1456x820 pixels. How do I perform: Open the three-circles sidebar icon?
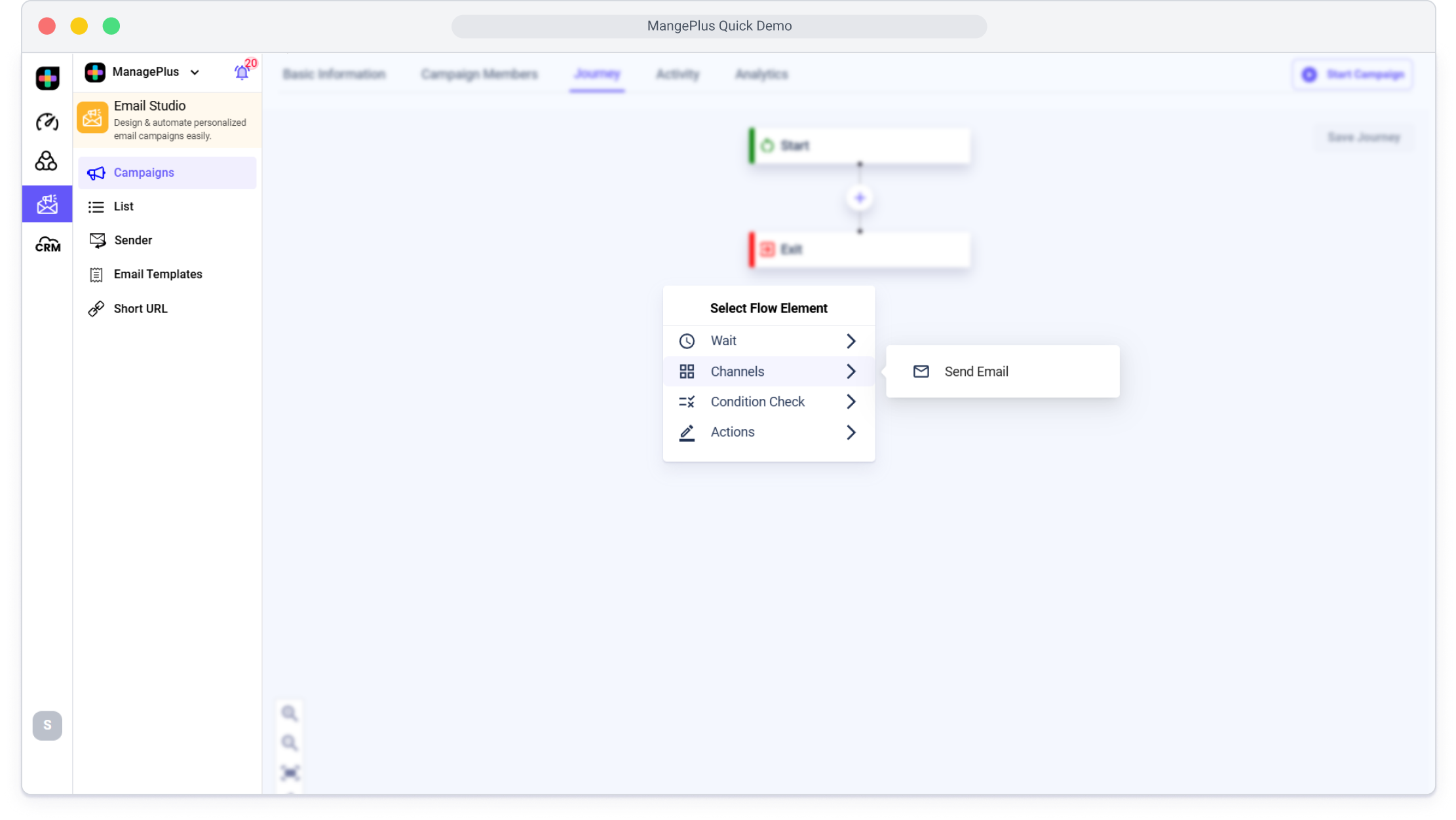point(47,161)
